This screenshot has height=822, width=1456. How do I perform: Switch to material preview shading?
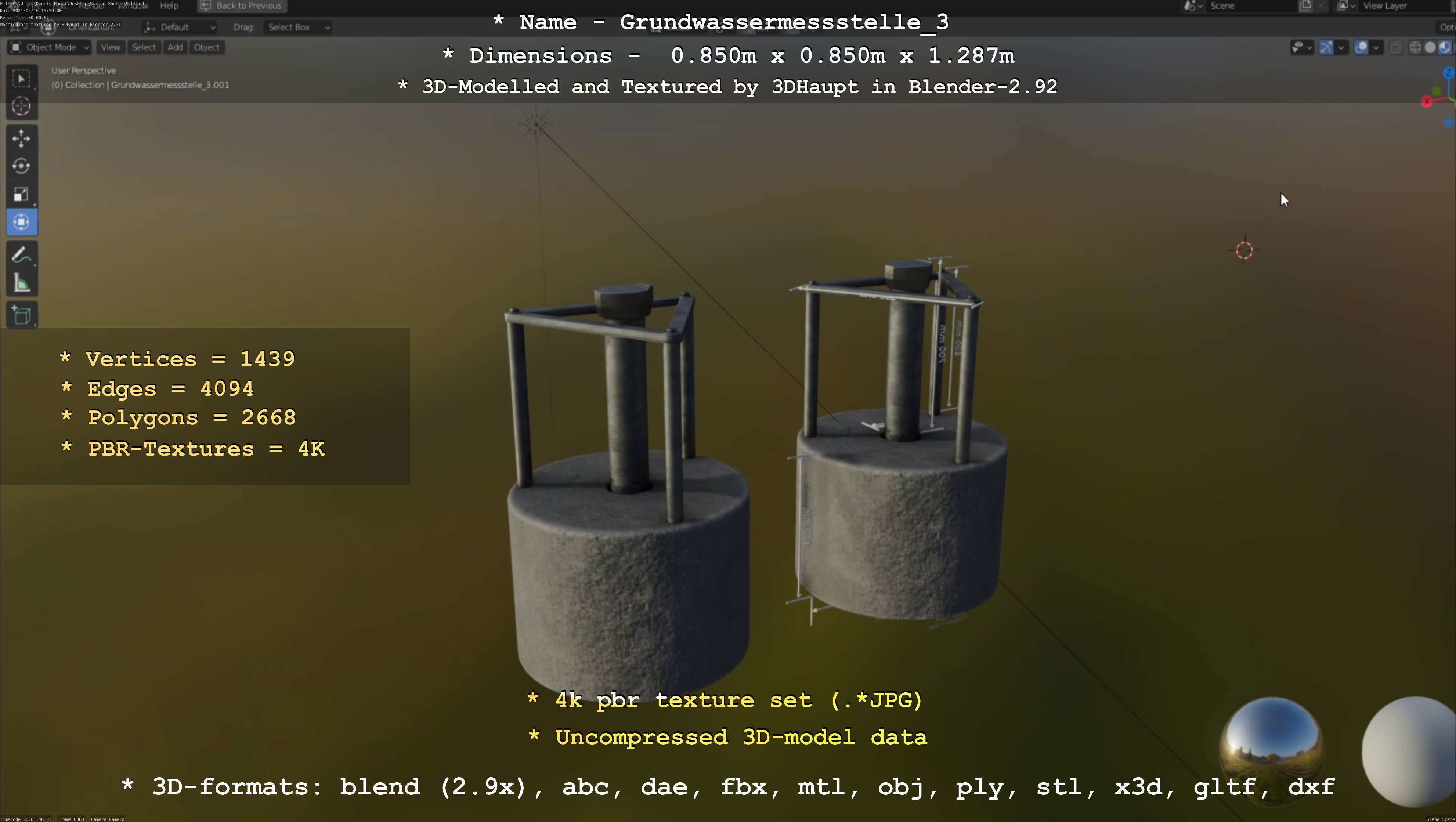1445,47
